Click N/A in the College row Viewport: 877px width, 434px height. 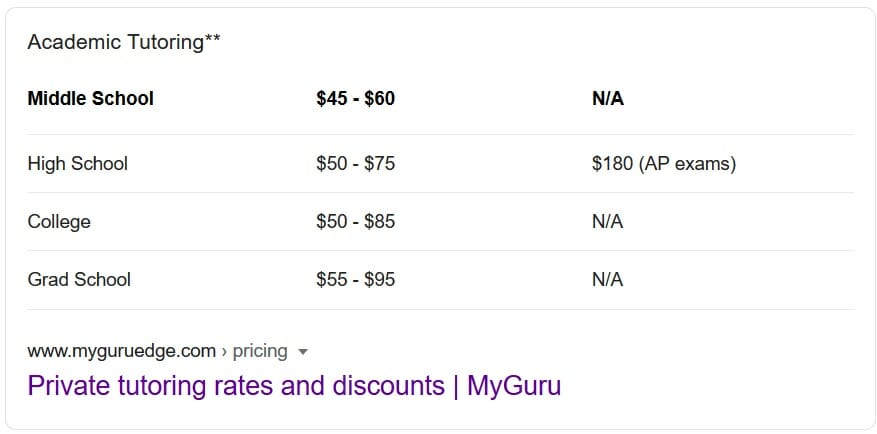tap(607, 222)
